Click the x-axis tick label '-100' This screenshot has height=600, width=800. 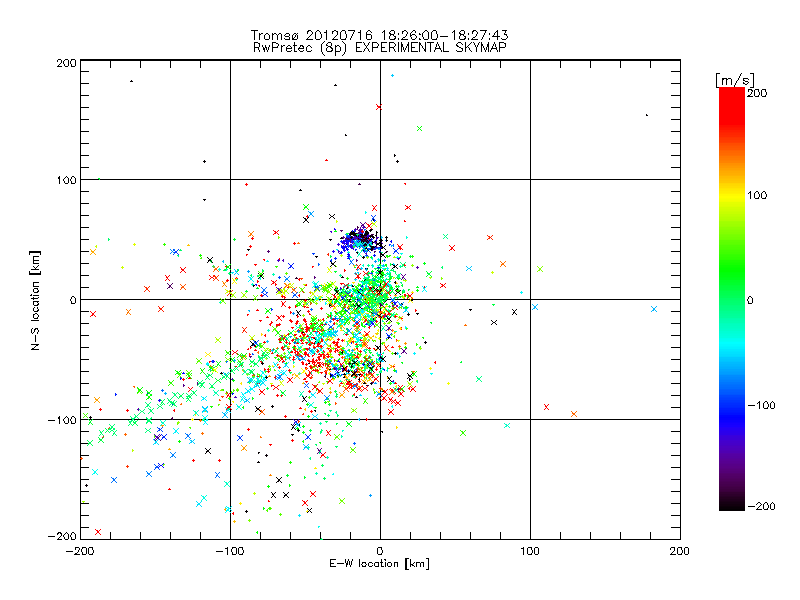(x=230, y=551)
